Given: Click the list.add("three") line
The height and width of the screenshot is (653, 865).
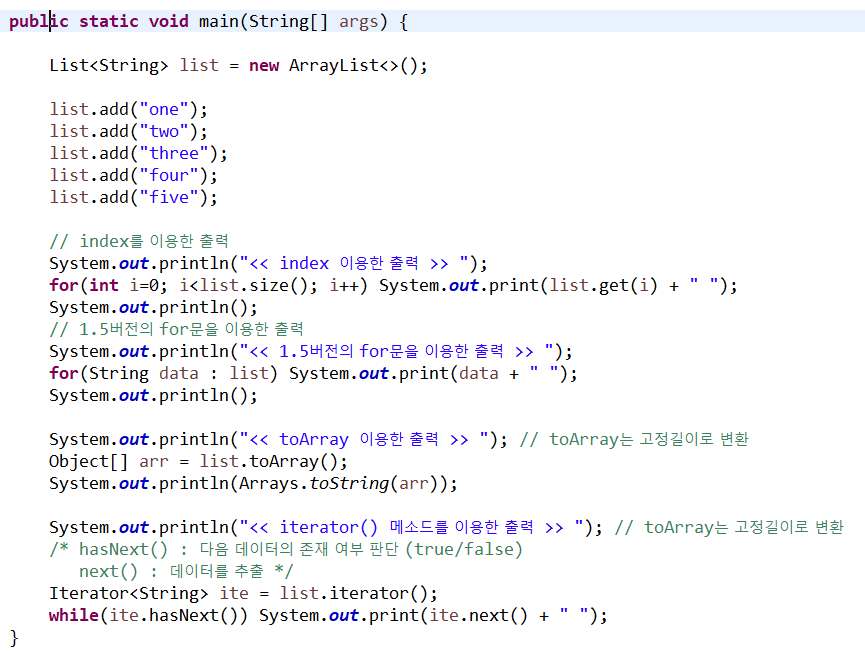Looking at the screenshot, I should 138,153.
